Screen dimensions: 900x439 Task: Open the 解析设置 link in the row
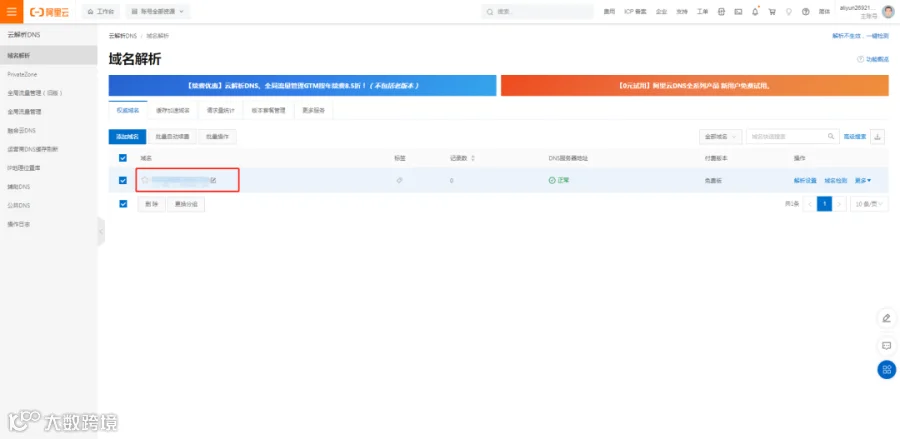805,180
